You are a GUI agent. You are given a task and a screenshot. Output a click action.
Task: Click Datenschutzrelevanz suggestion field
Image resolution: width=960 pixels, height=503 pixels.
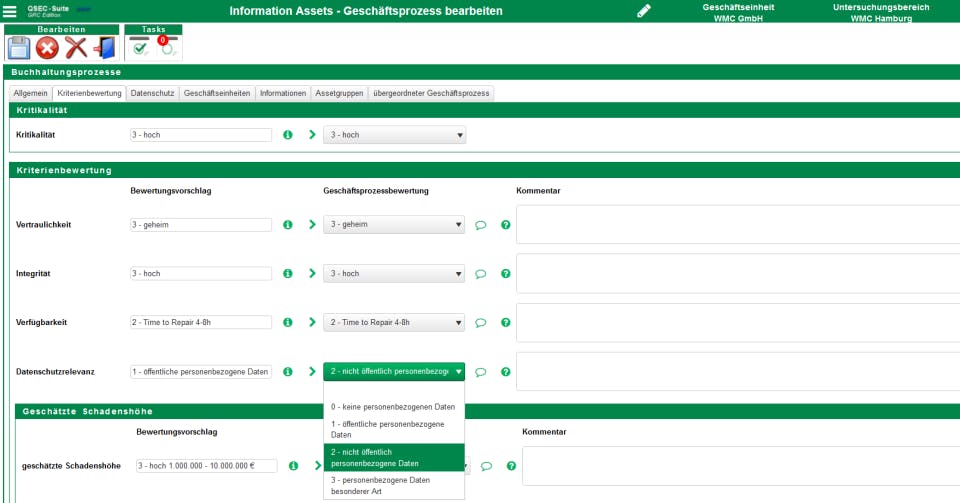click(201, 371)
